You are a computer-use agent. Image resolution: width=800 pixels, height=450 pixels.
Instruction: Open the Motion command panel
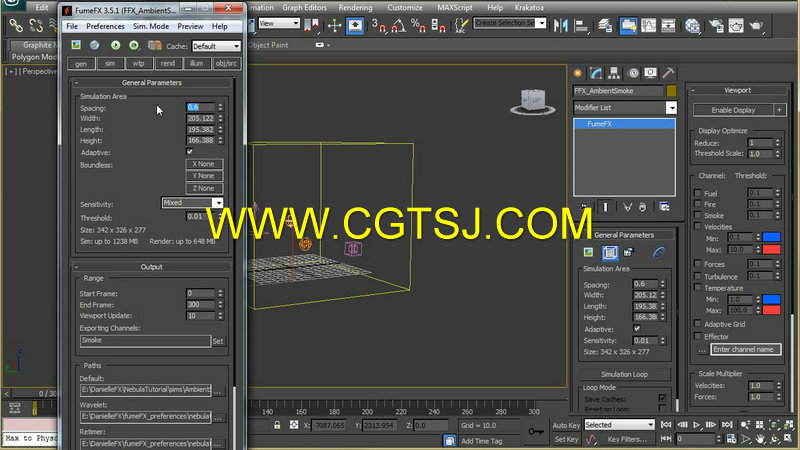[633, 73]
